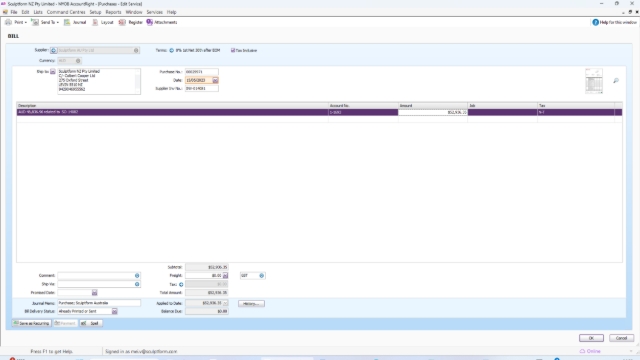
Task: Open the Attachments toolbar button
Action: (x=162, y=22)
